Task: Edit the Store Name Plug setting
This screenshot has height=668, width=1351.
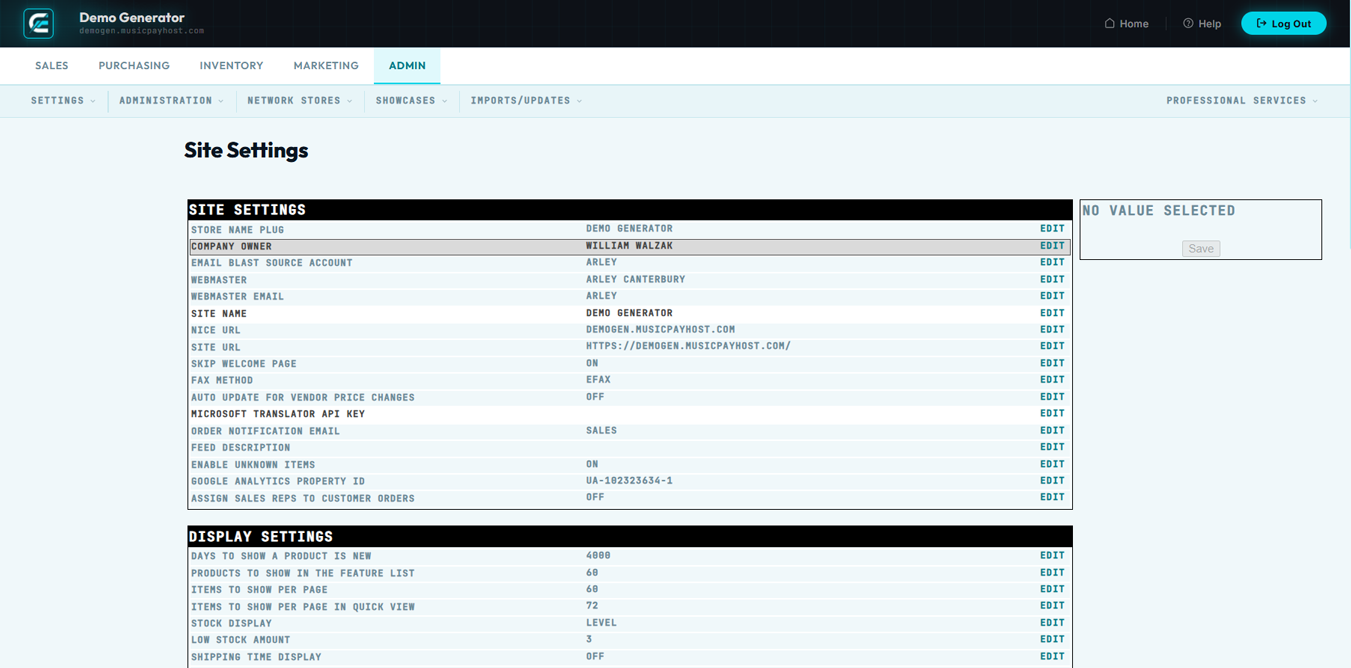Action: tap(1052, 229)
